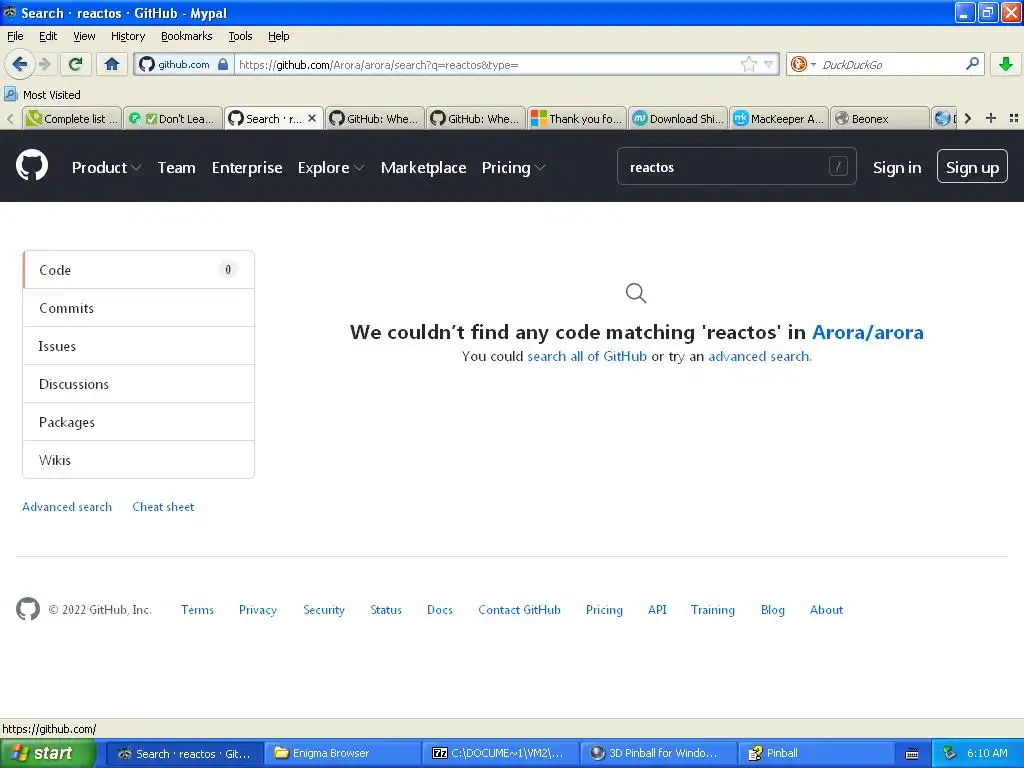Expand the Explore dropdown menu

coord(330,168)
